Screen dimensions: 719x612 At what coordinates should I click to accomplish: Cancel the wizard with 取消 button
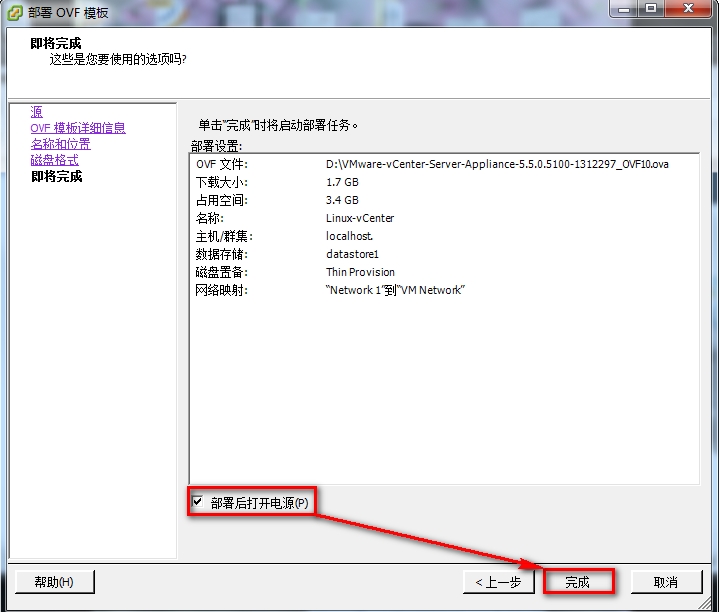click(x=666, y=582)
